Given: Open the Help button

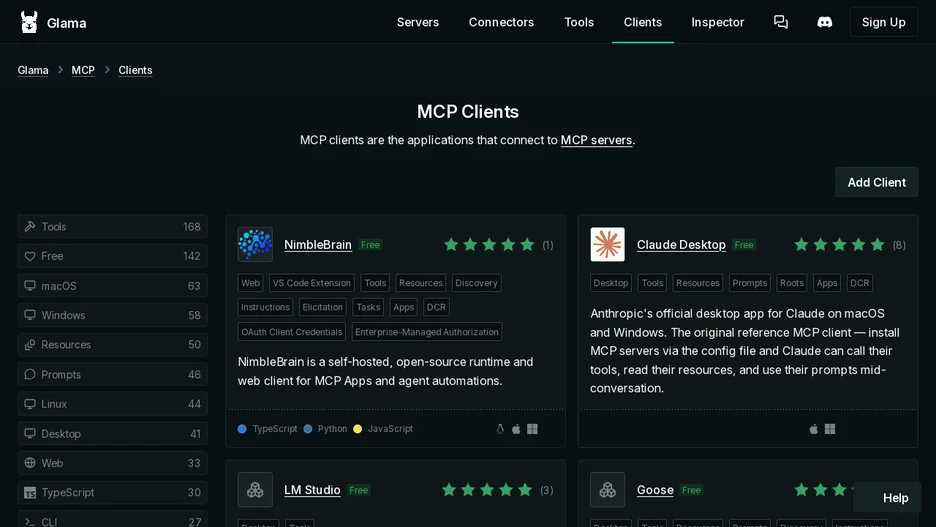Looking at the screenshot, I should click(x=888, y=497).
